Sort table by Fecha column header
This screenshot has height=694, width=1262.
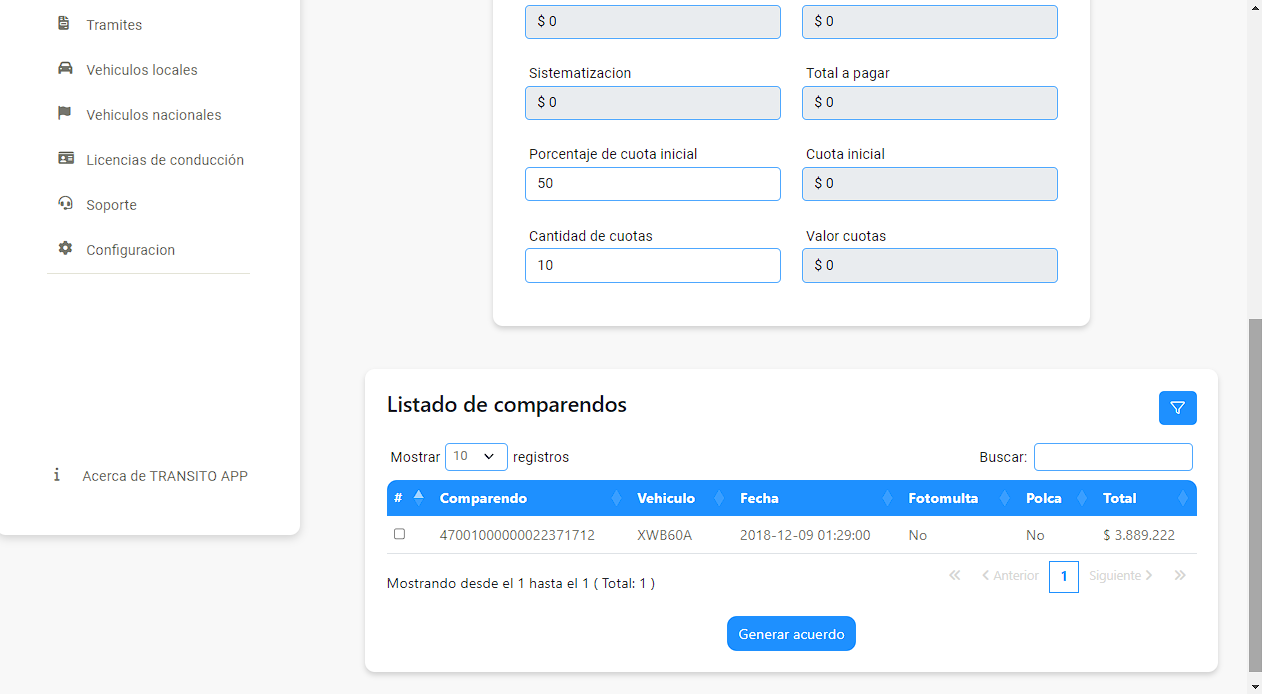pyautogui.click(x=759, y=498)
